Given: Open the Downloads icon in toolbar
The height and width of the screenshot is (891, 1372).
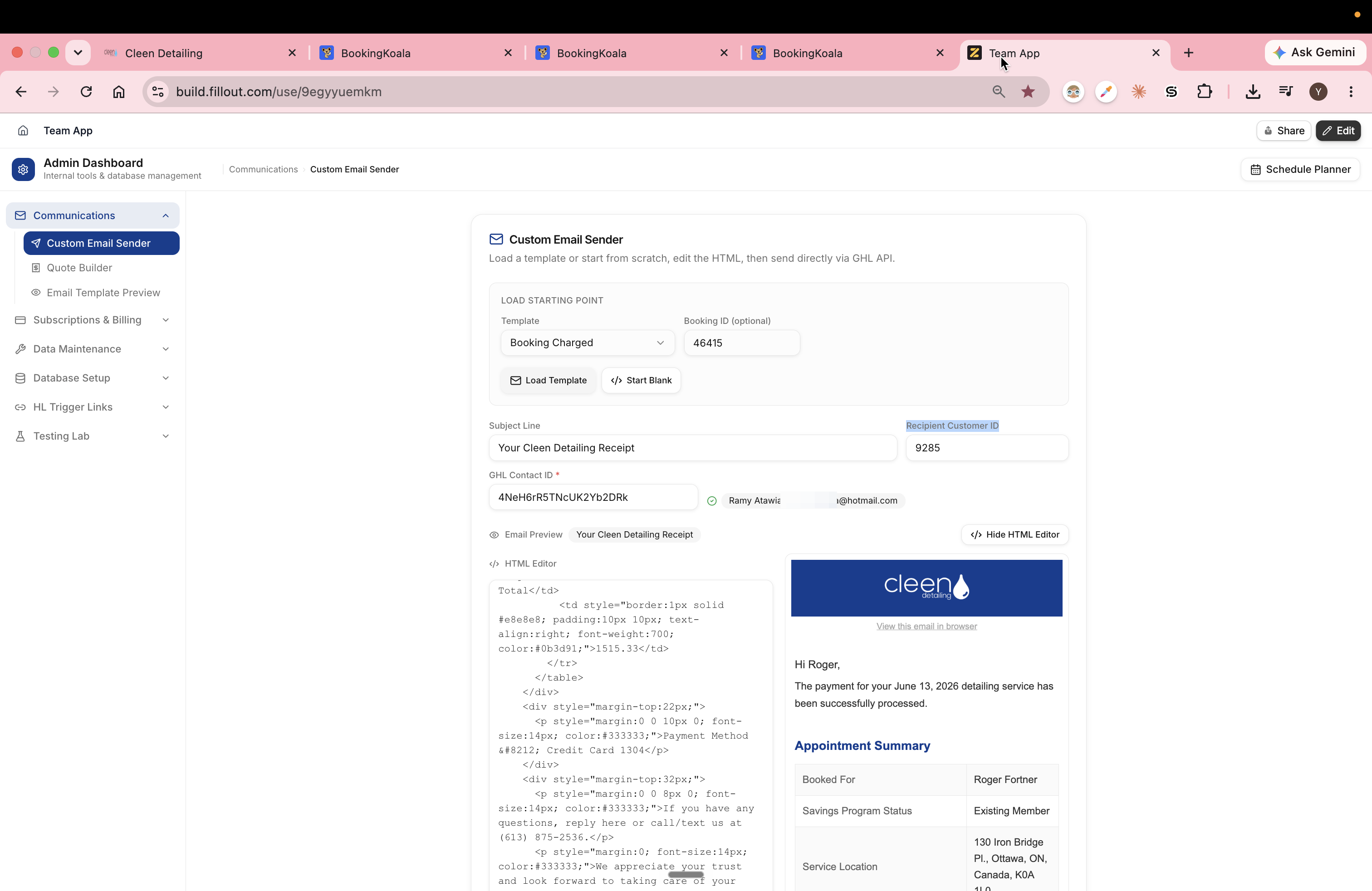Looking at the screenshot, I should pyautogui.click(x=1253, y=92).
